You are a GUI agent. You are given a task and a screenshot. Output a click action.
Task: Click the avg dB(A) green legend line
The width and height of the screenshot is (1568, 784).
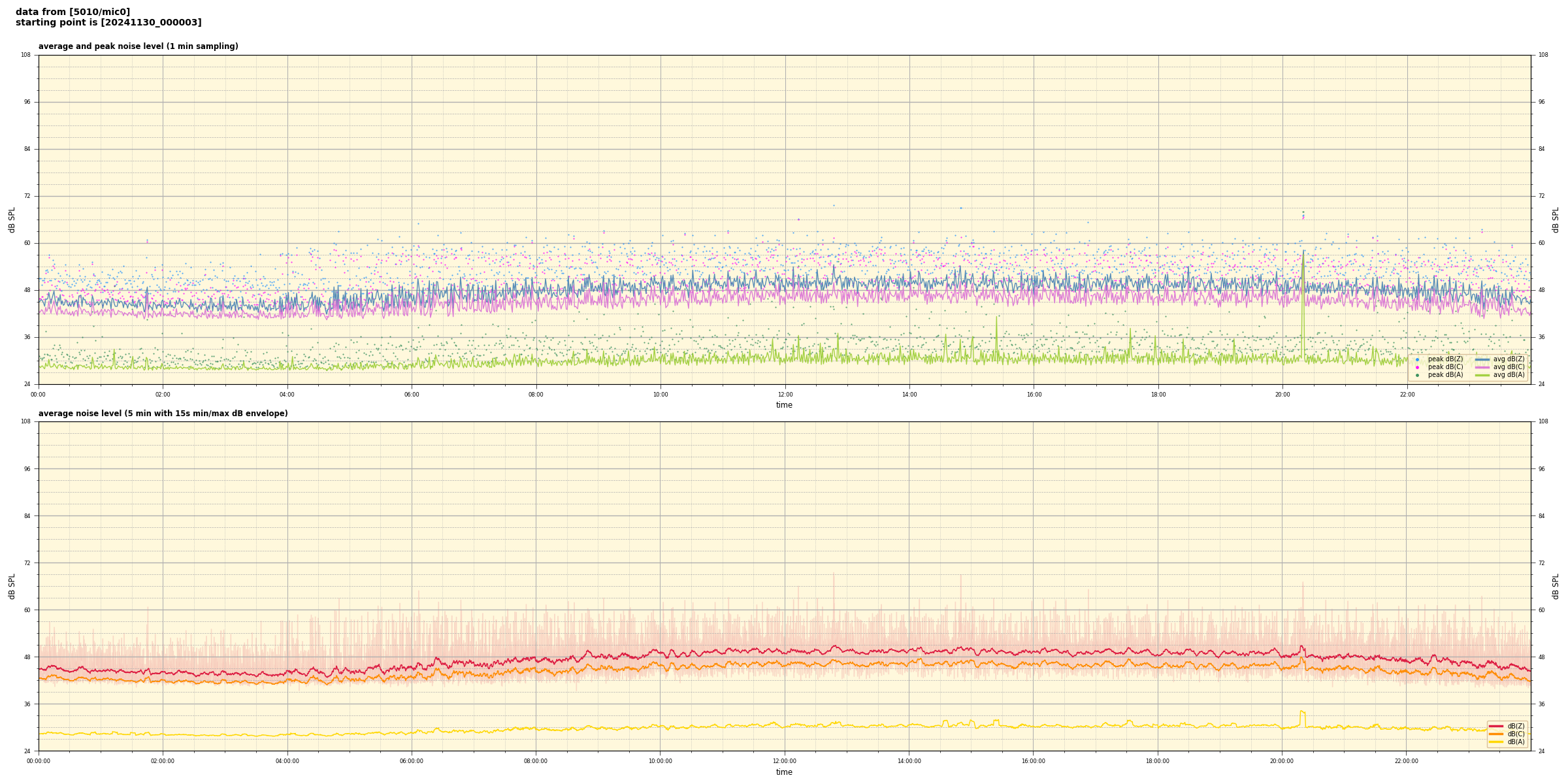1482,375
